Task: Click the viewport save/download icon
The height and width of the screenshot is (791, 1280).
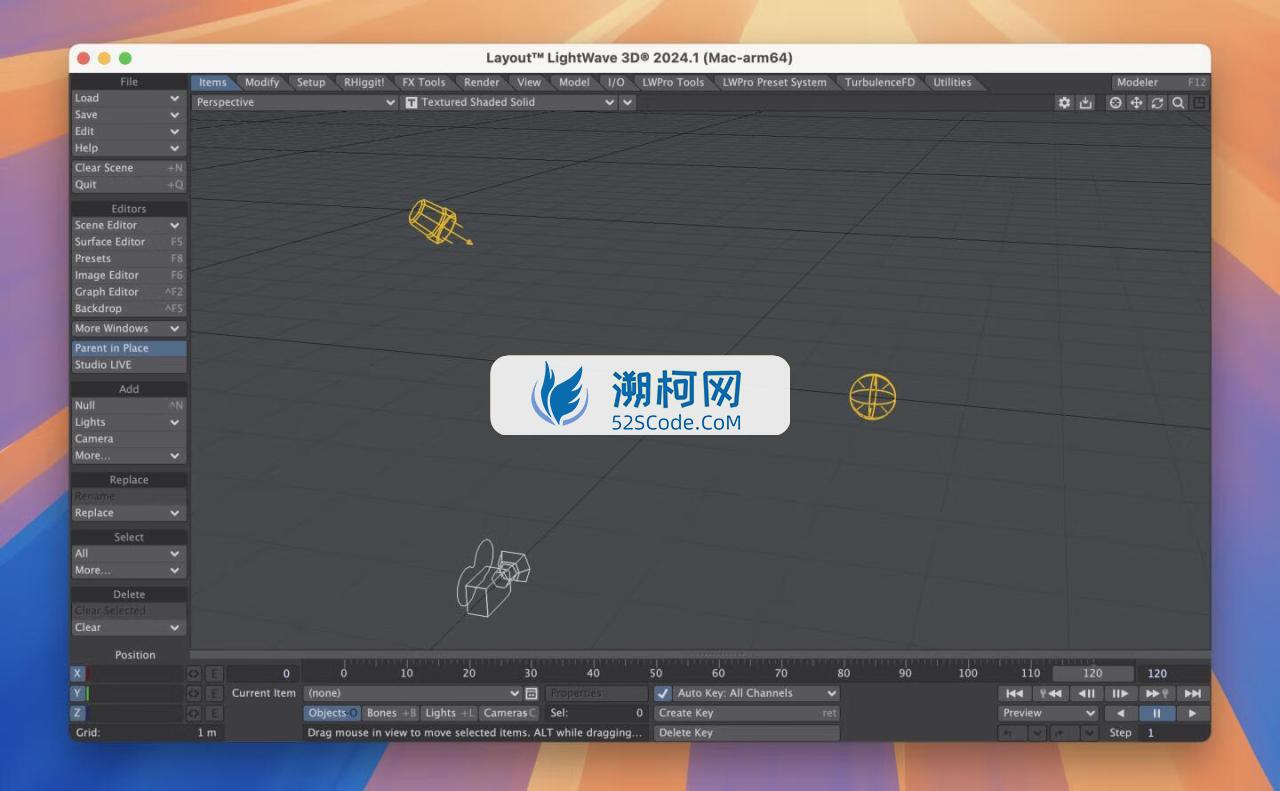Action: tap(1086, 102)
